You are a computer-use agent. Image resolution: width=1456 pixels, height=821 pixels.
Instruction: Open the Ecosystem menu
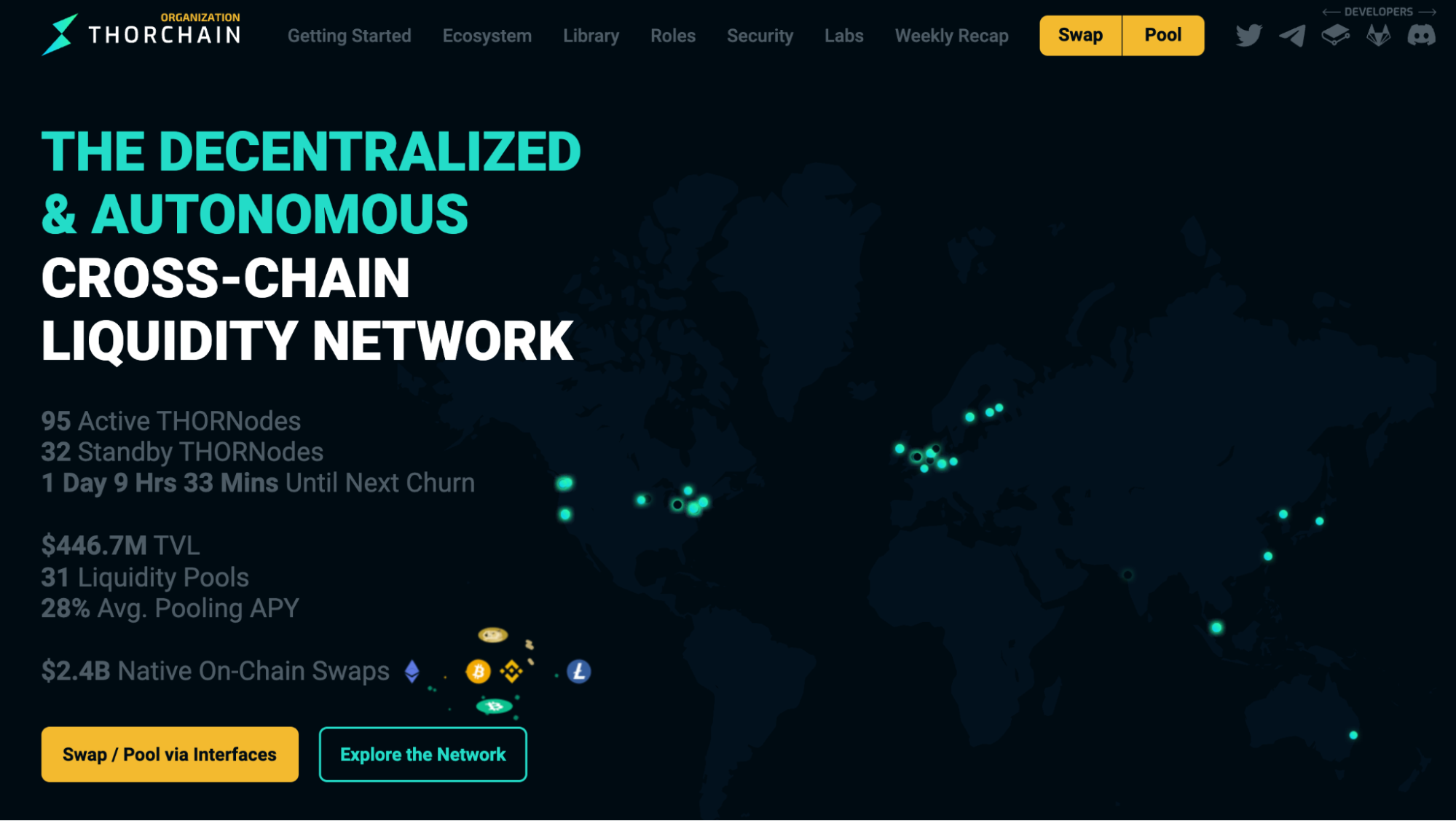coord(487,36)
